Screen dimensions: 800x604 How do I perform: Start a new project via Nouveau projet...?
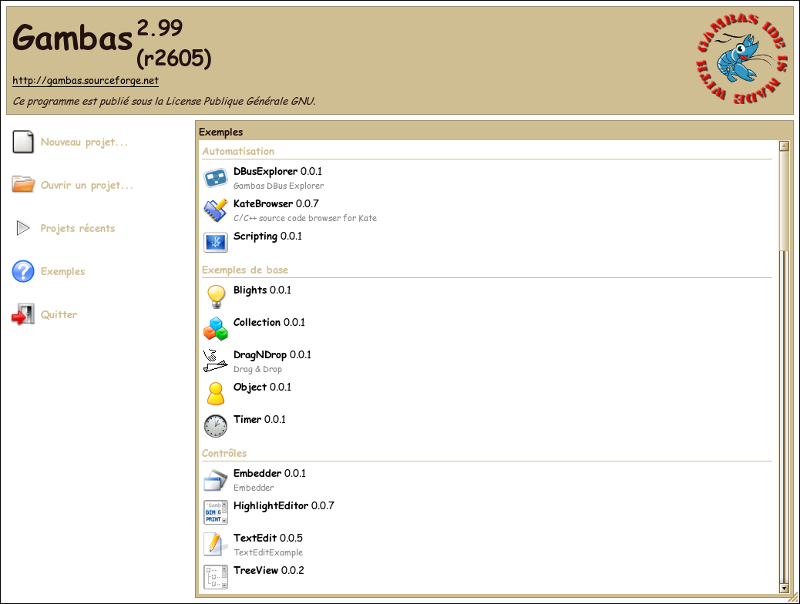point(84,142)
